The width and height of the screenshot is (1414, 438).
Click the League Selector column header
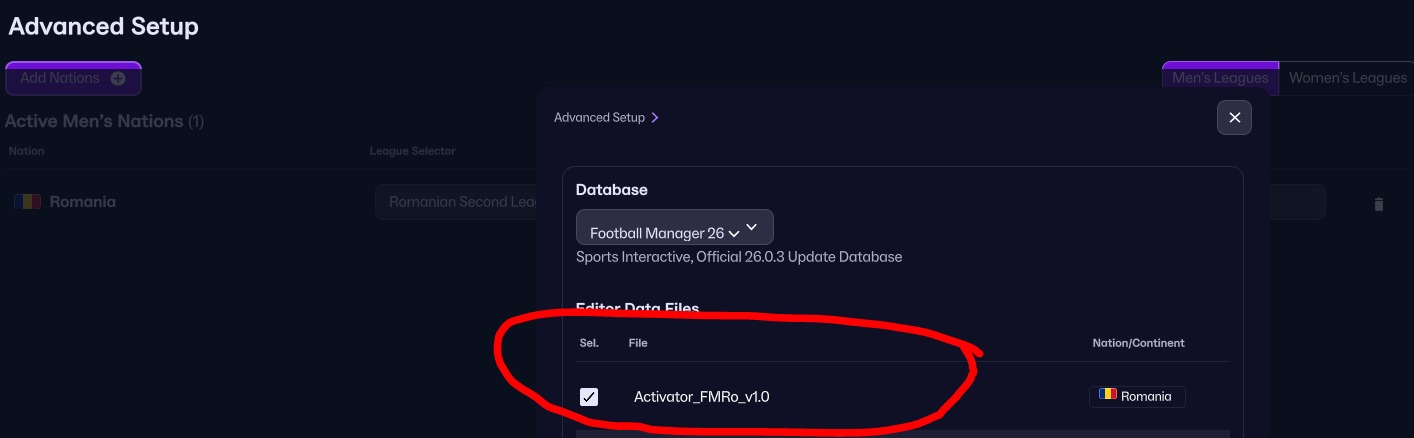point(412,151)
